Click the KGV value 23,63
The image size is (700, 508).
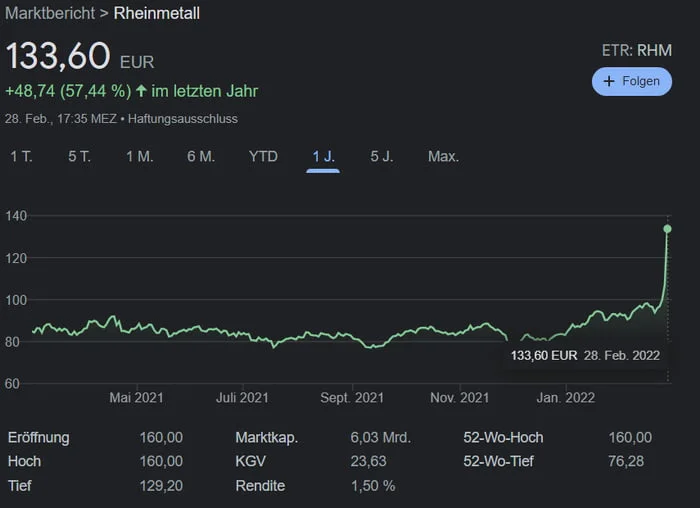[368, 461]
